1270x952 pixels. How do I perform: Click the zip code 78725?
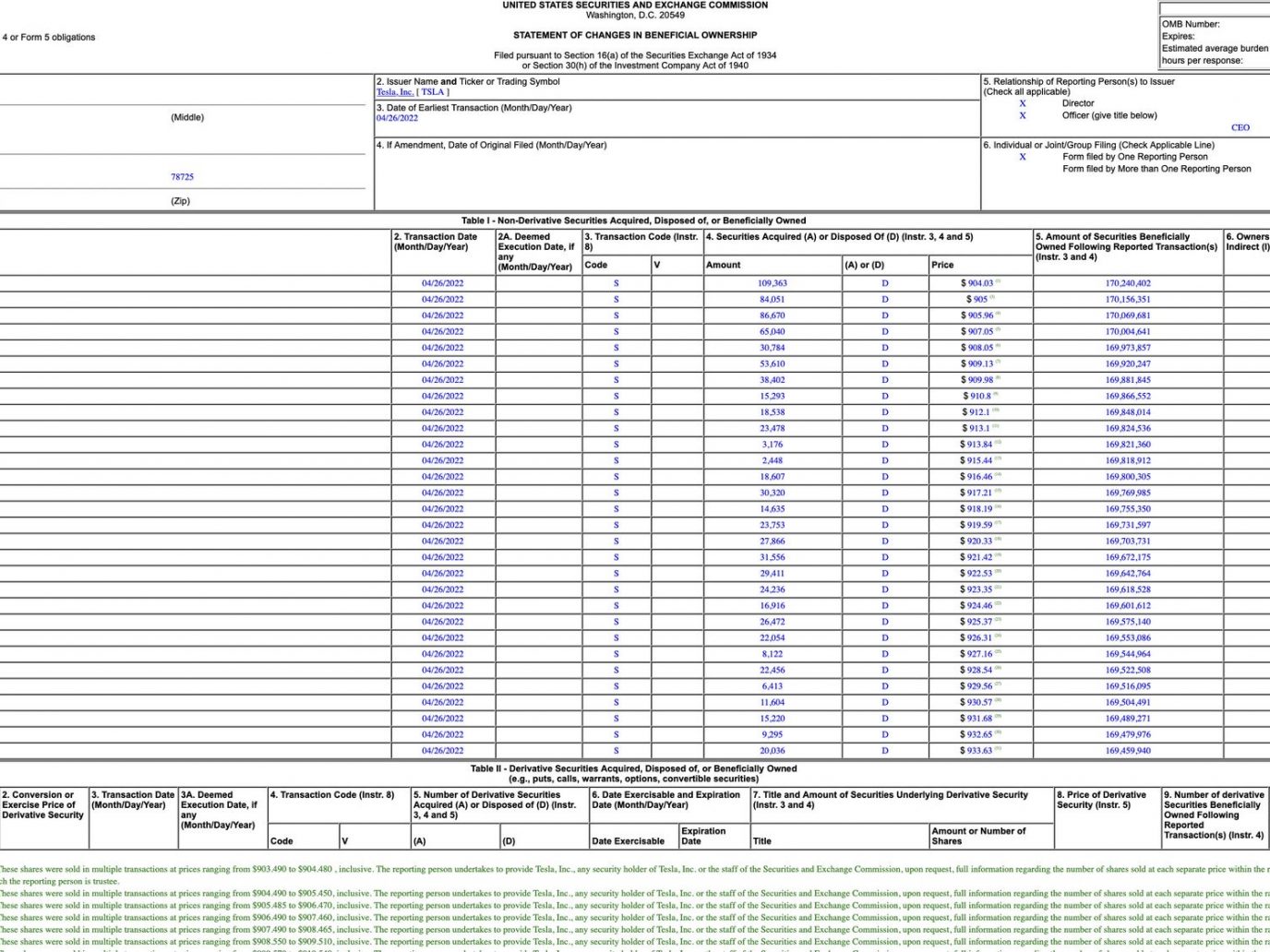182,177
